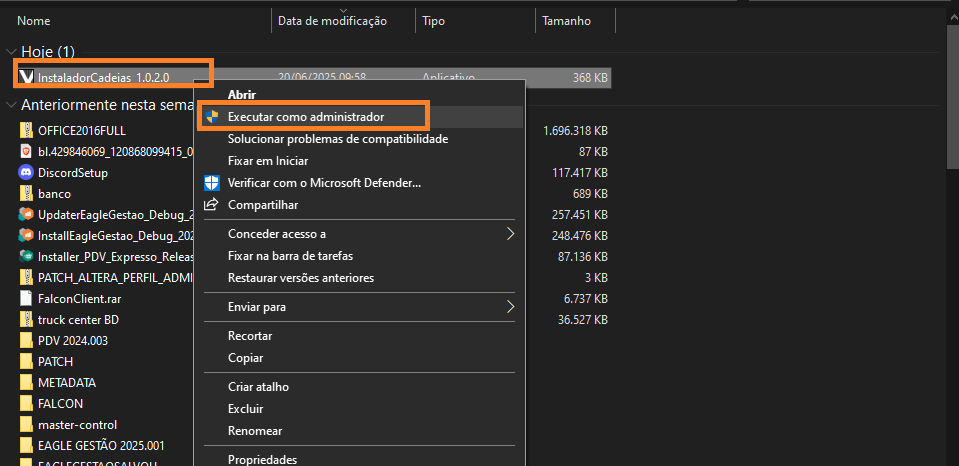Sort files by Tamanho column header

[x=566, y=20]
